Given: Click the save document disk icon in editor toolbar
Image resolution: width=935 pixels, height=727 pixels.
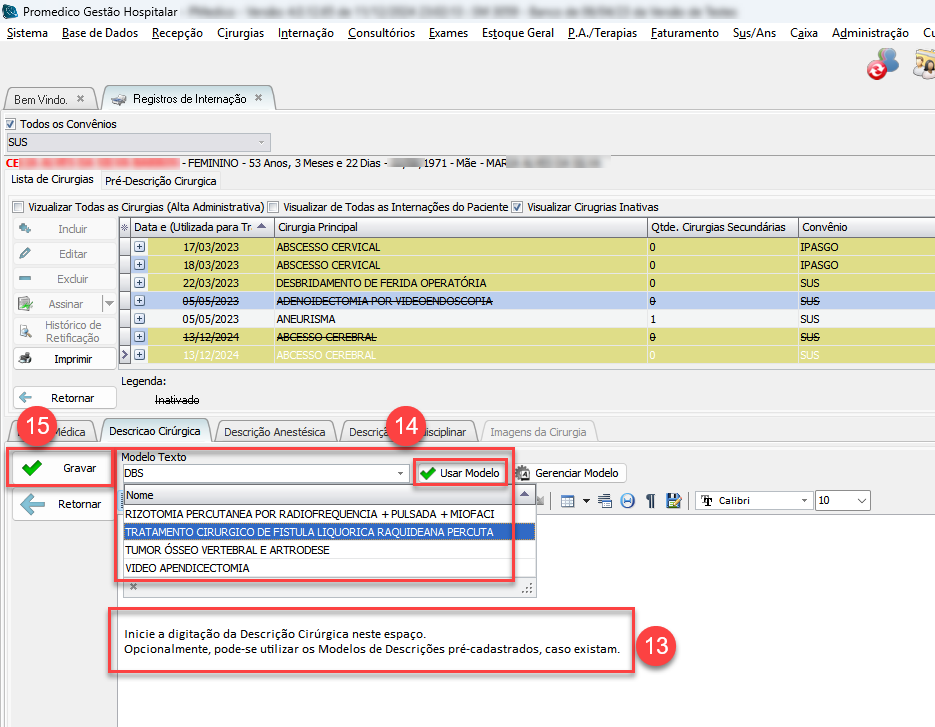Looking at the screenshot, I should [673, 501].
